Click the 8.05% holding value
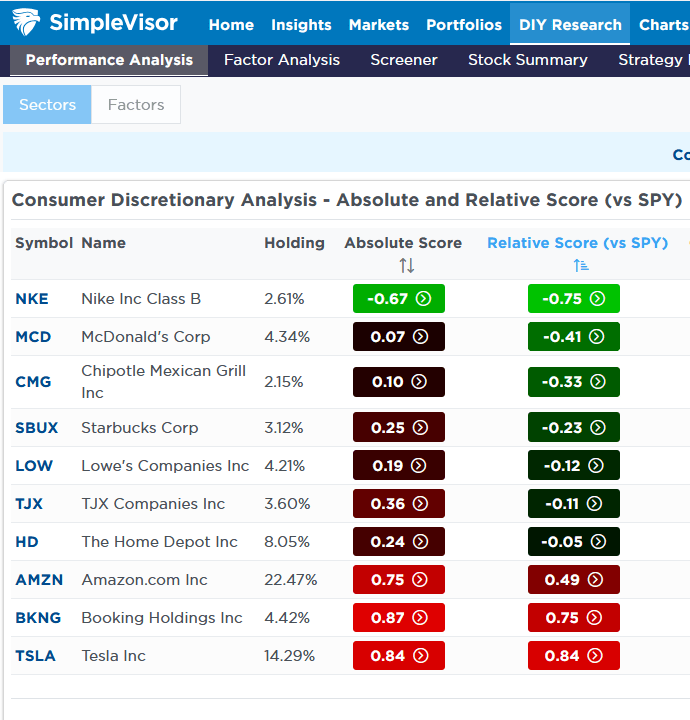The width and height of the screenshot is (690, 720). click(x=287, y=542)
